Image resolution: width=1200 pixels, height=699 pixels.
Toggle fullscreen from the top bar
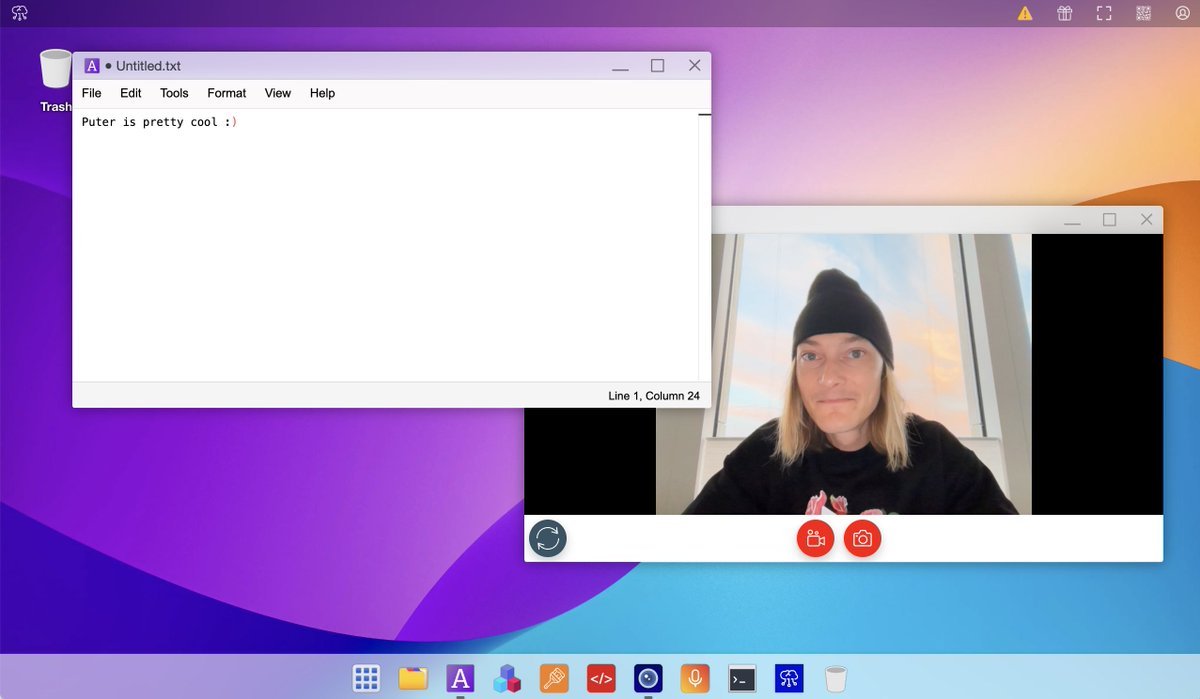coord(1104,13)
